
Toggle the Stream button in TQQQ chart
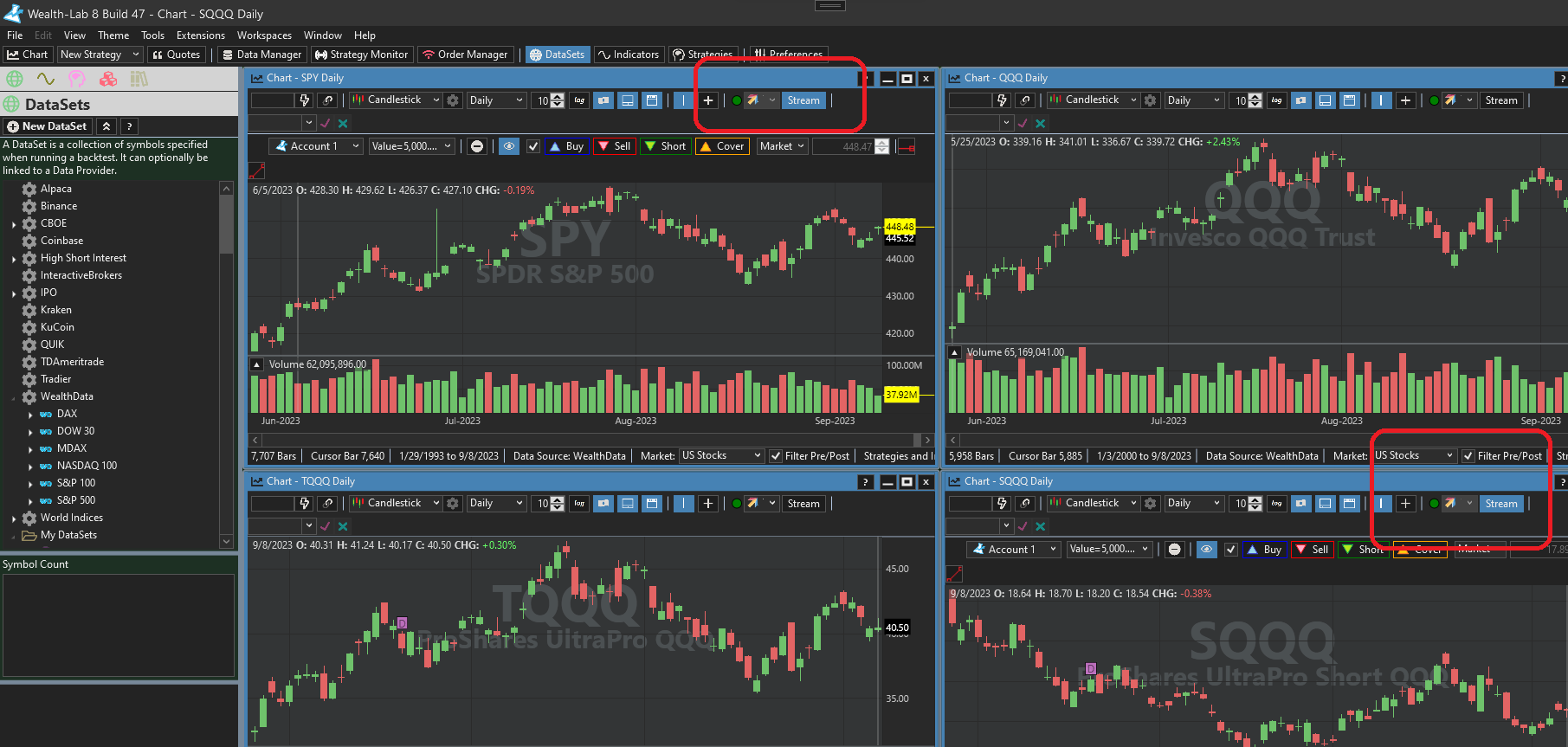[x=803, y=504]
